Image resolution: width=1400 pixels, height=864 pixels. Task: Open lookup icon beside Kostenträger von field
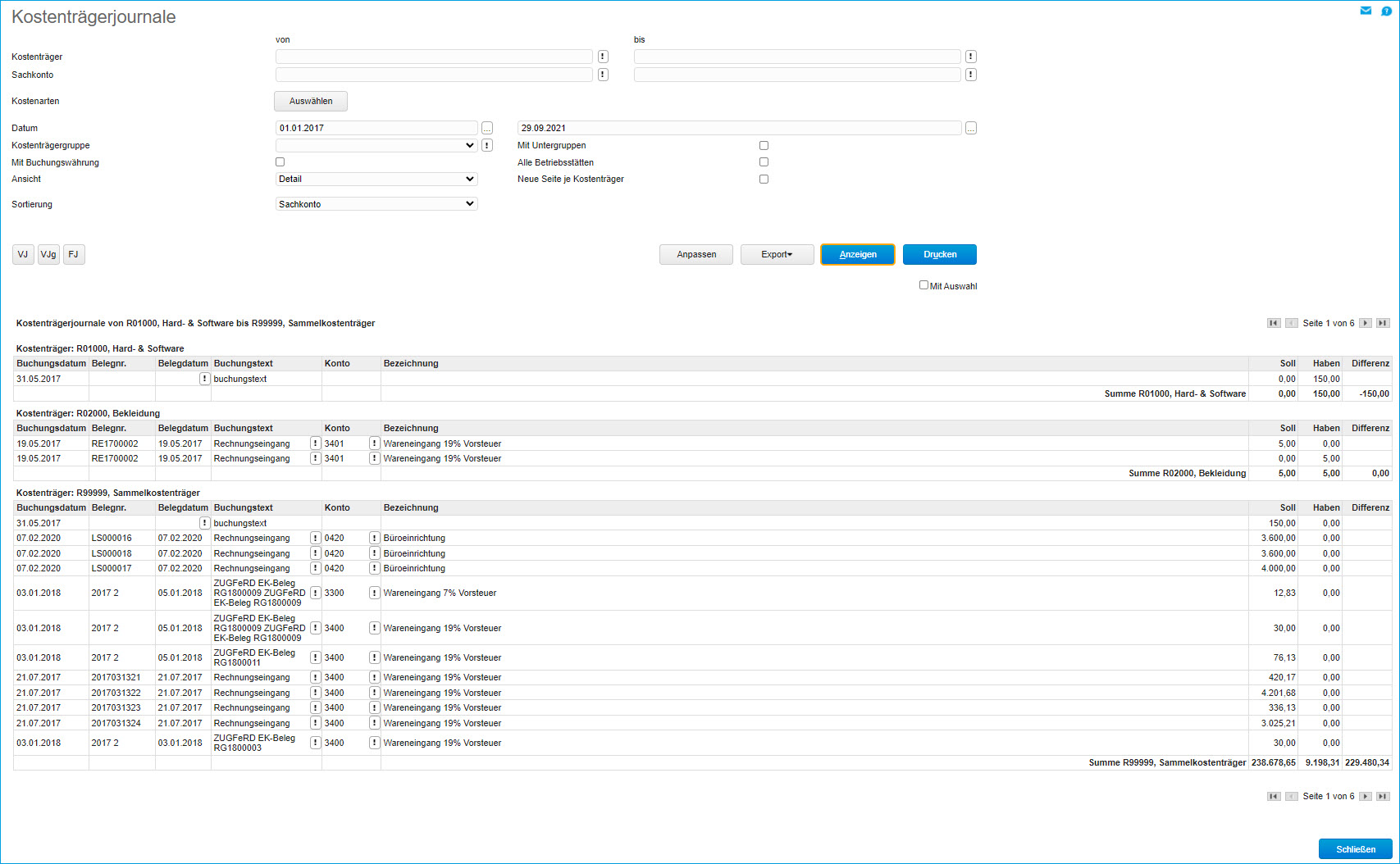pyautogui.click(x=603, y=57)
